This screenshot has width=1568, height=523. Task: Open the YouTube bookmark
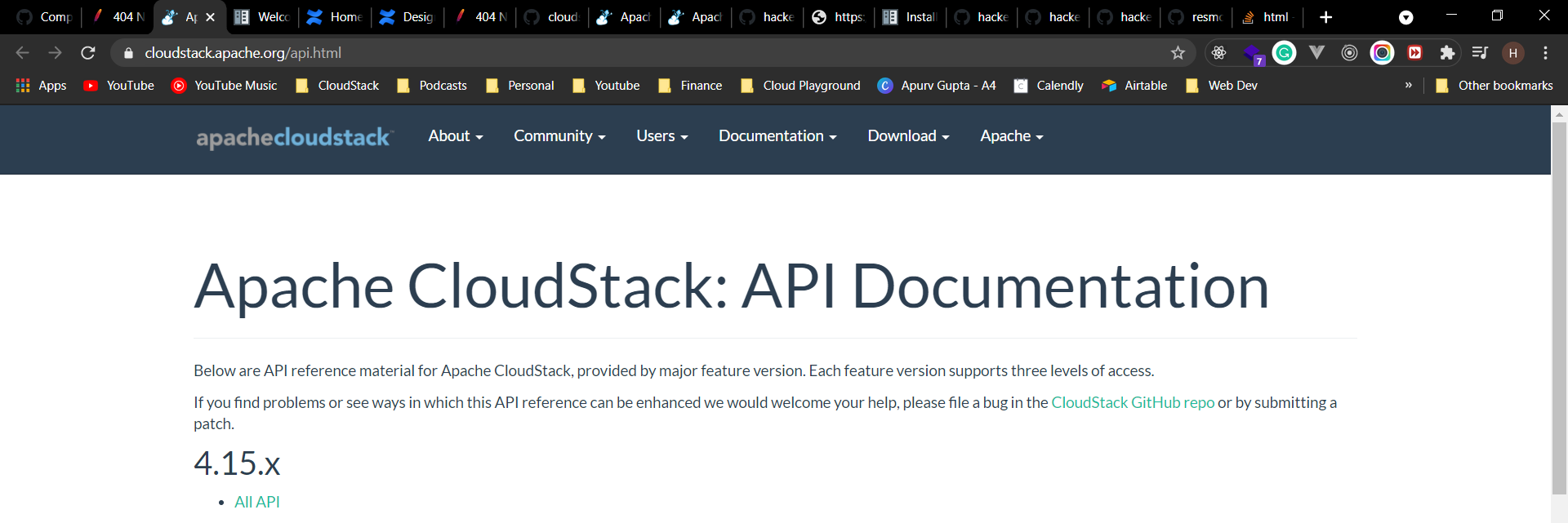pyautogui.click(x=119, y=86)
